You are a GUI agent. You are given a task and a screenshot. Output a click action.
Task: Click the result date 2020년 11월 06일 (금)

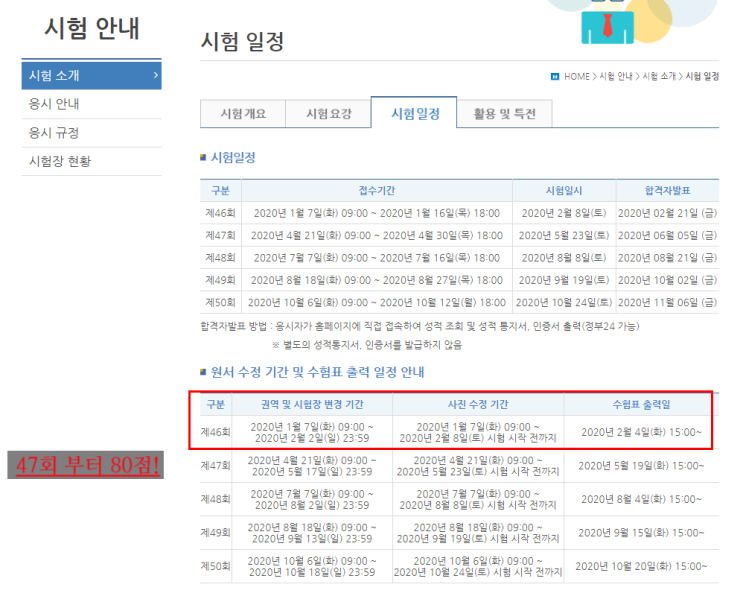pyautogui.click(x=668, y=302)
